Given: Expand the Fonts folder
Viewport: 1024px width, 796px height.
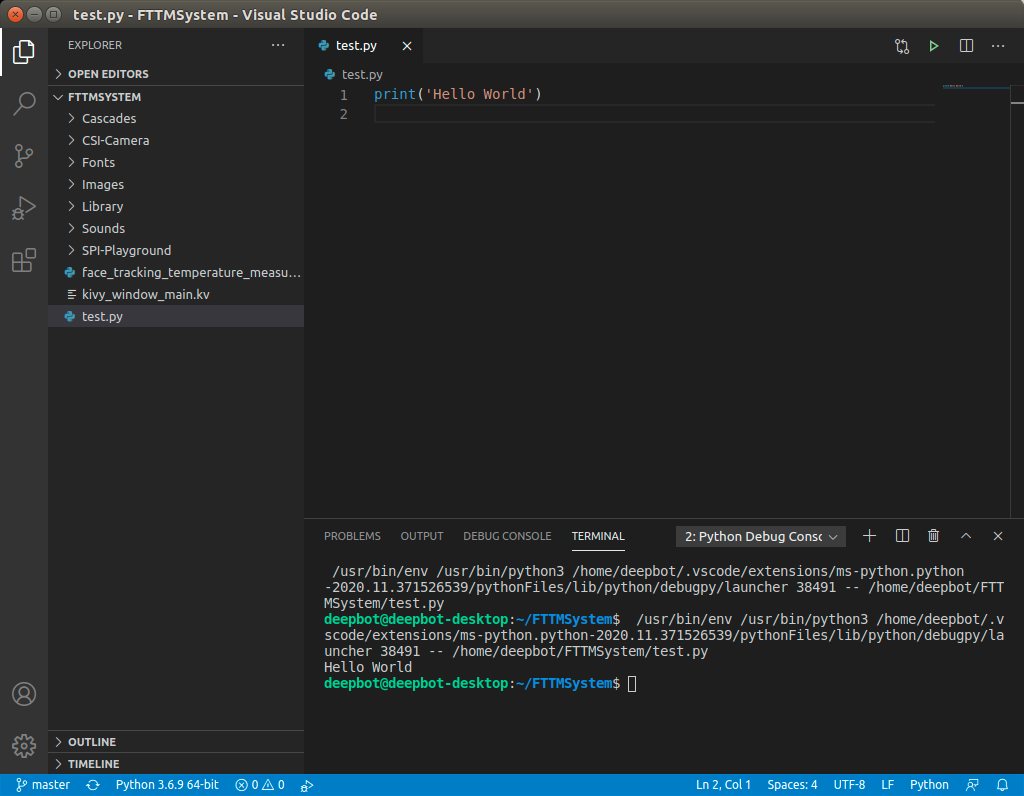Looking at the screenshot, I should [x=176, y=163].
